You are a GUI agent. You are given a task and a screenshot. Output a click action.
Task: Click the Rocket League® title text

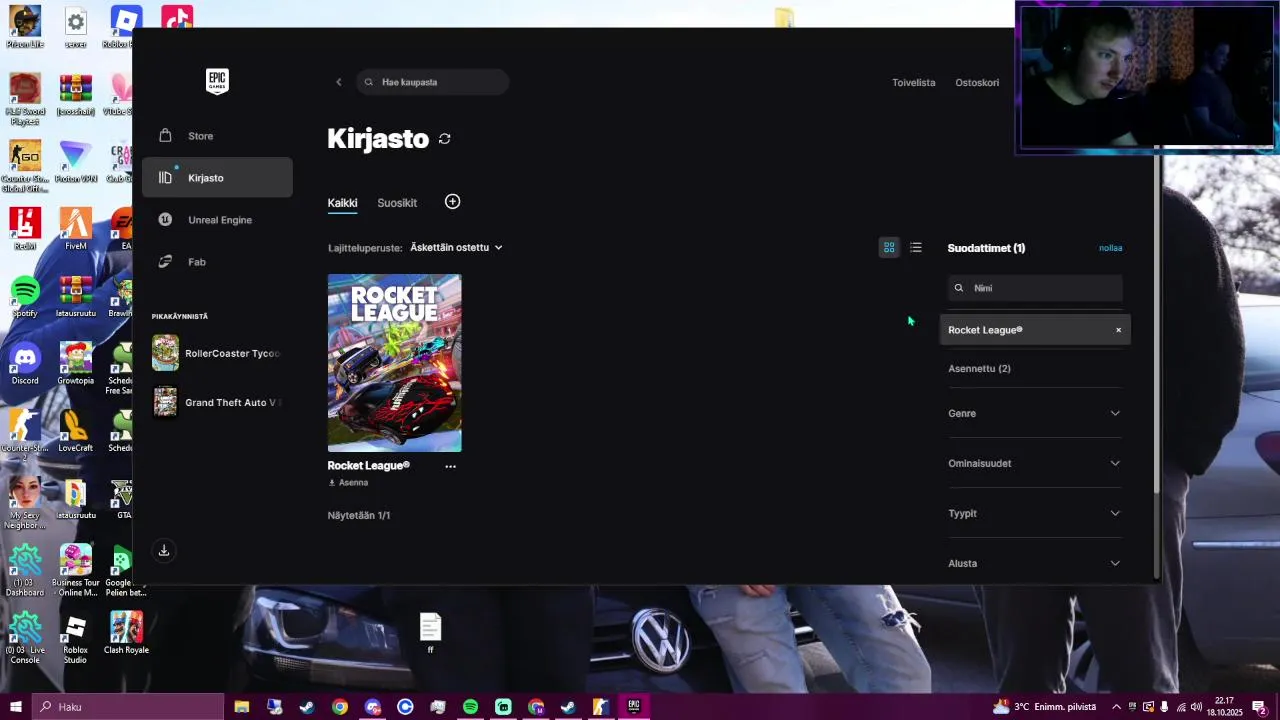coord(368,466)
